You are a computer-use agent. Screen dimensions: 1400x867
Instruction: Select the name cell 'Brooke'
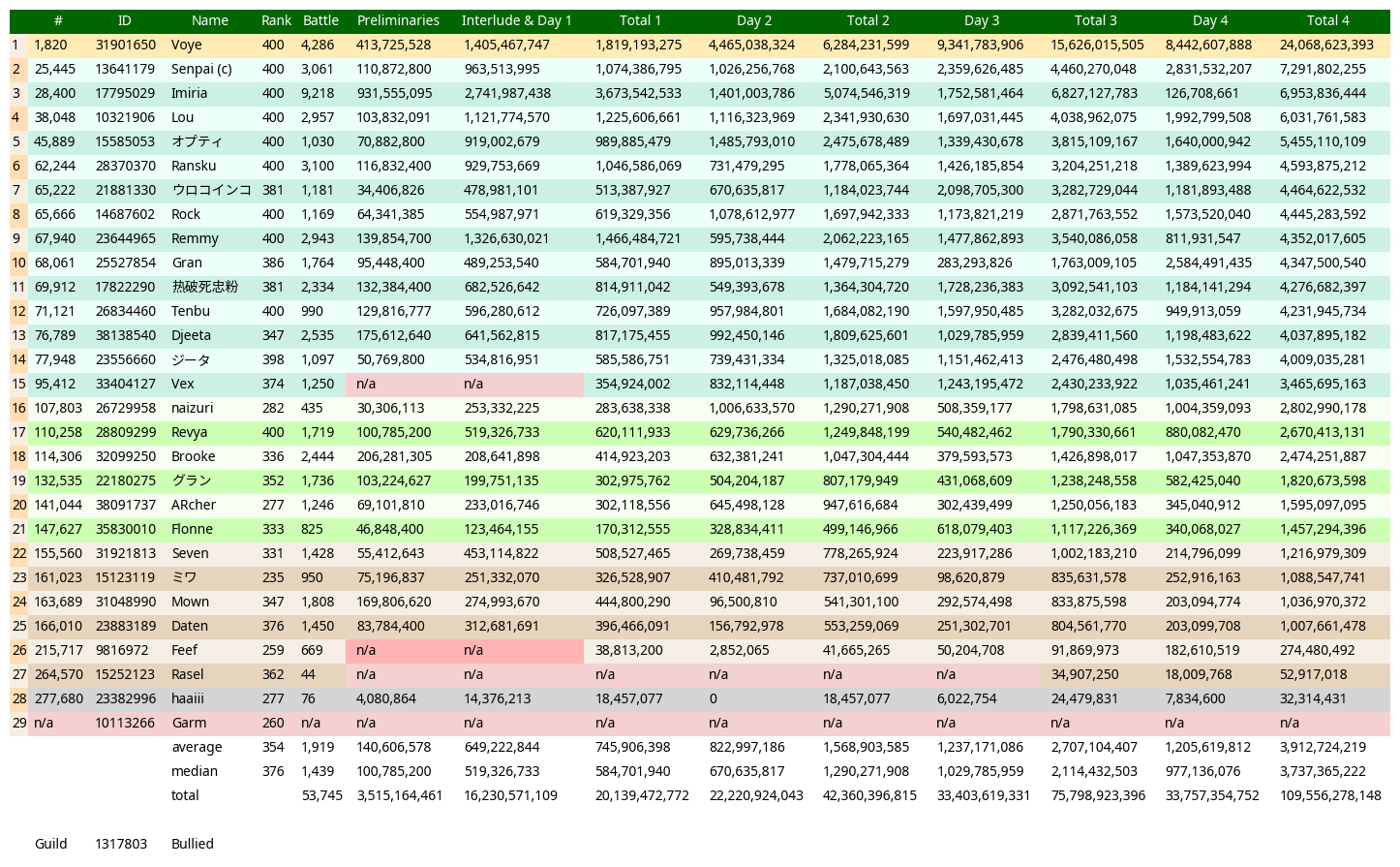194,456
